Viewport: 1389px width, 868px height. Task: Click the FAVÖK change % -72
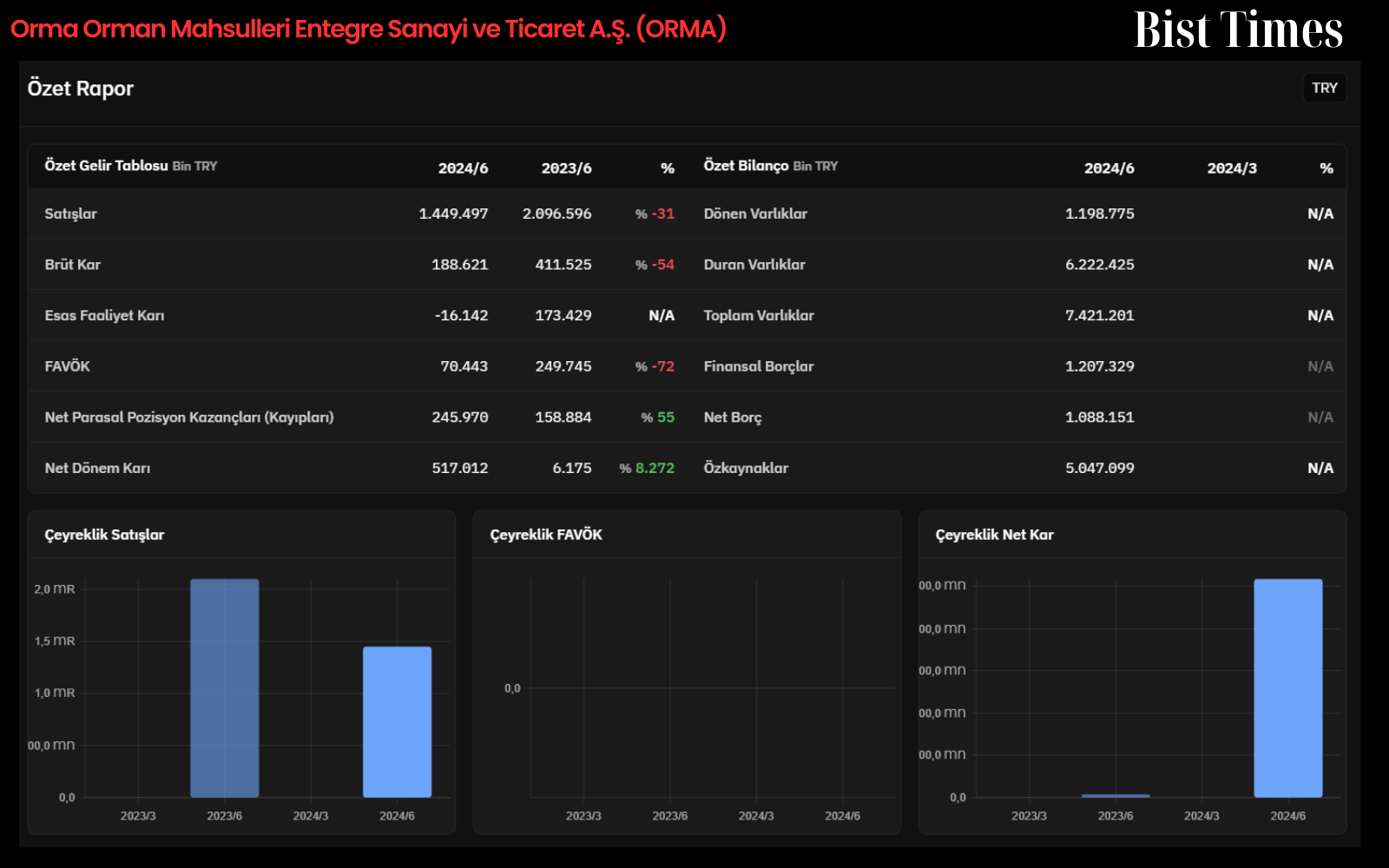[655, 366]
